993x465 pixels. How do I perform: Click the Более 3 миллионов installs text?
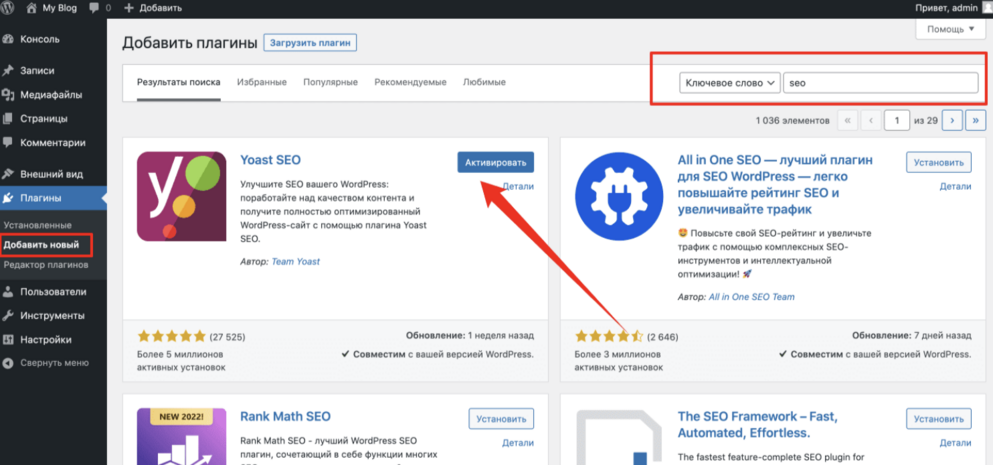click(x=619, y=360)
